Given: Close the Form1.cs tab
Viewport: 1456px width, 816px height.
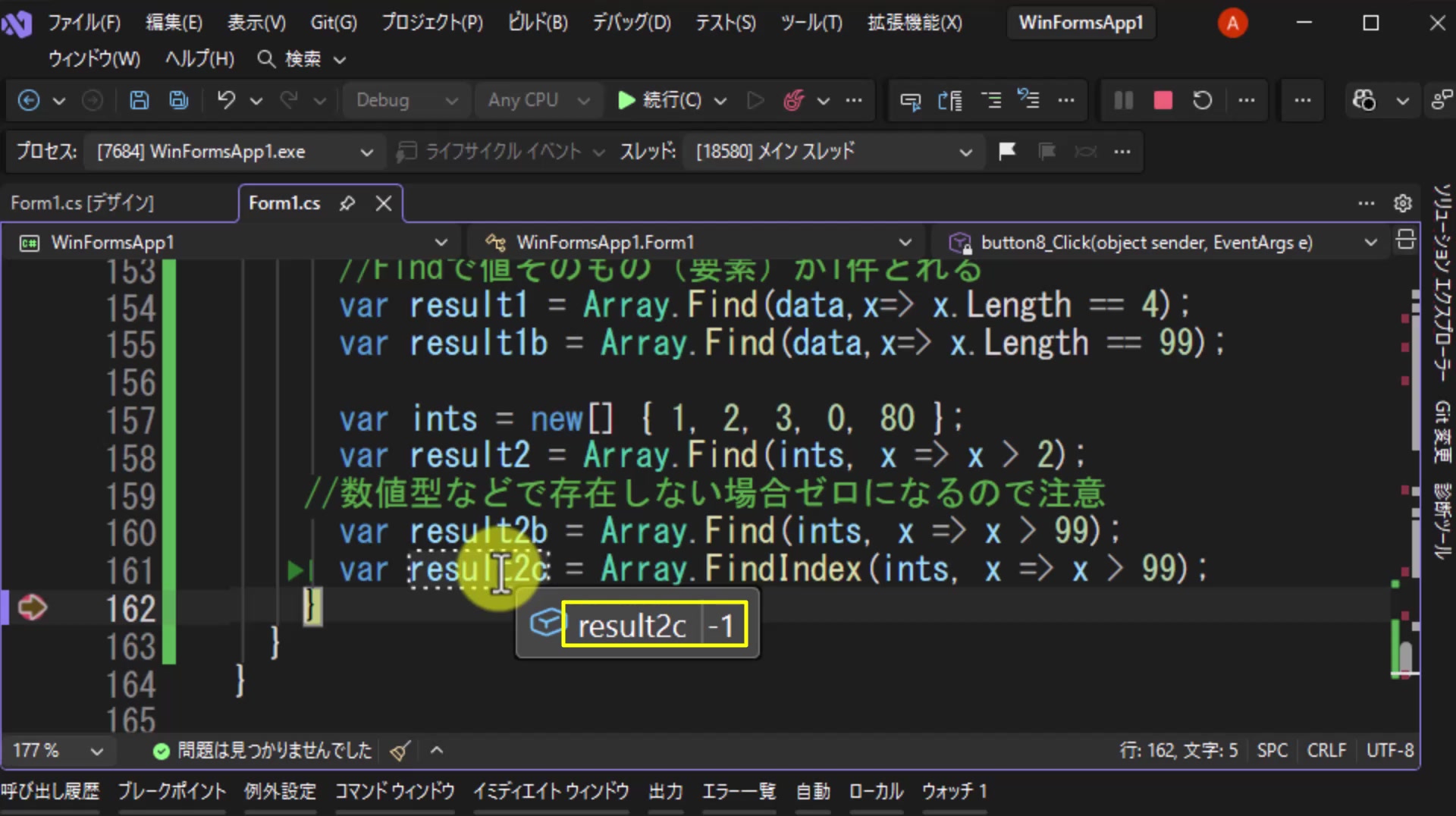Looking at the screenshot, I should 384,203.
